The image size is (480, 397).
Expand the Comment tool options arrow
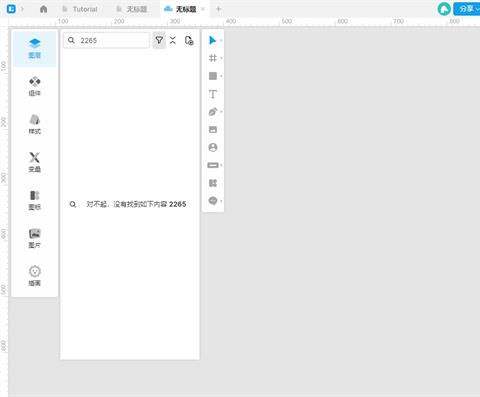[x=221, y=201]
